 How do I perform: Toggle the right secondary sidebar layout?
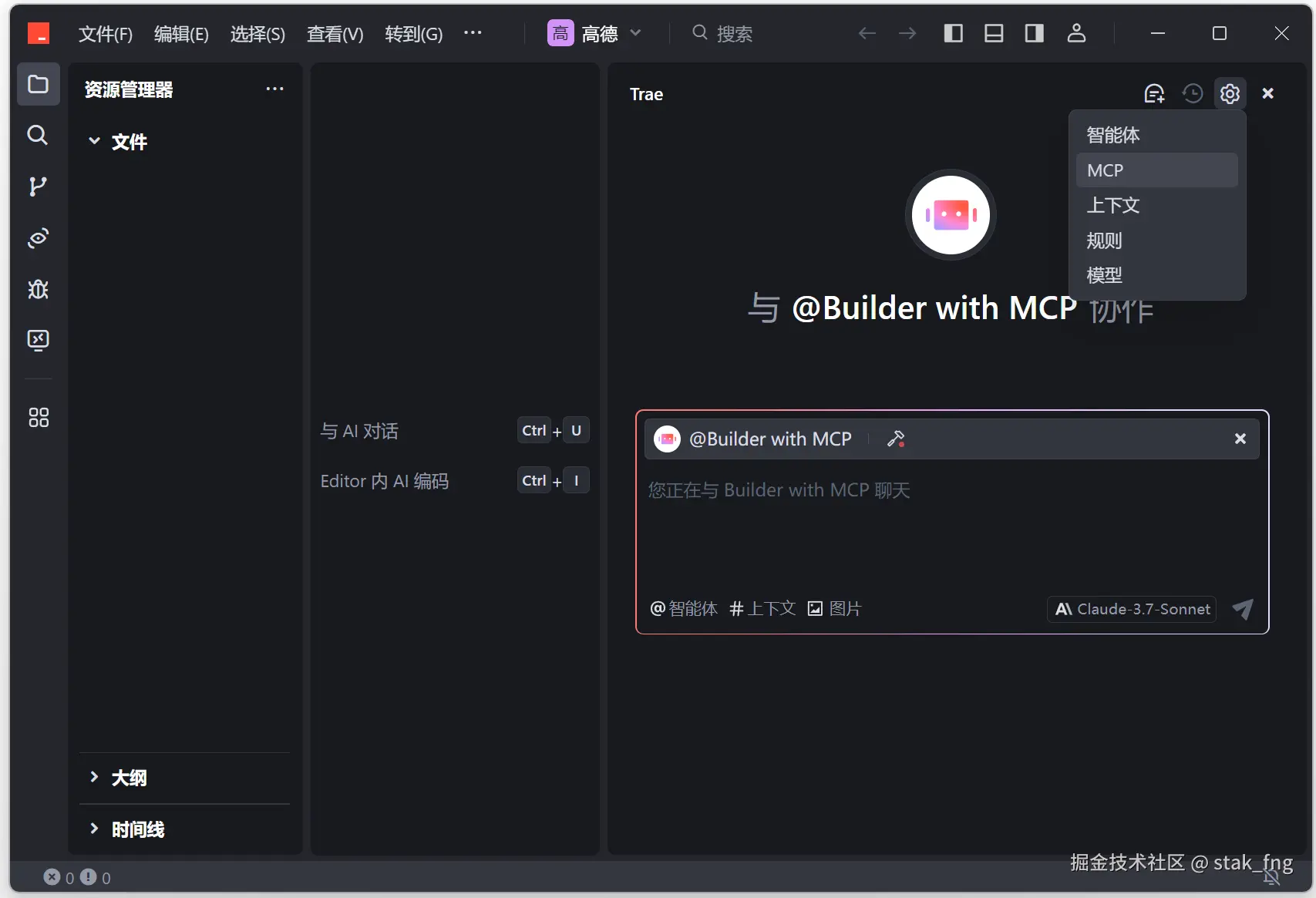point(1035,33)
